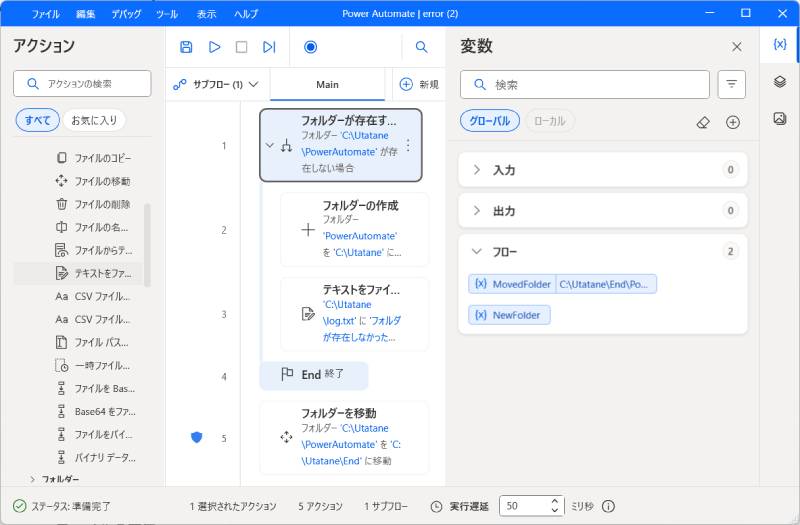Viewport: 800px width, 525px height.
Task: Run the flow with the play icon
Action: pos(214,47)
